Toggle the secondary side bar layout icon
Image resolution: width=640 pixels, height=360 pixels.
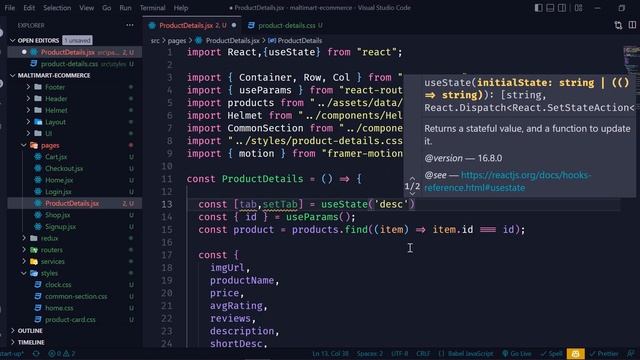(x=562, y=8)
